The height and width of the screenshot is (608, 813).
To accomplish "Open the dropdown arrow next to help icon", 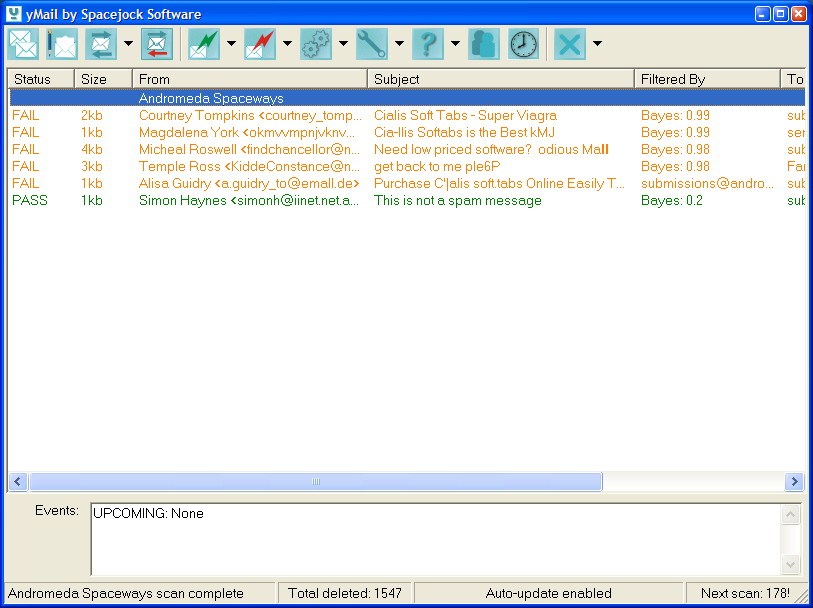I will 455,44.
